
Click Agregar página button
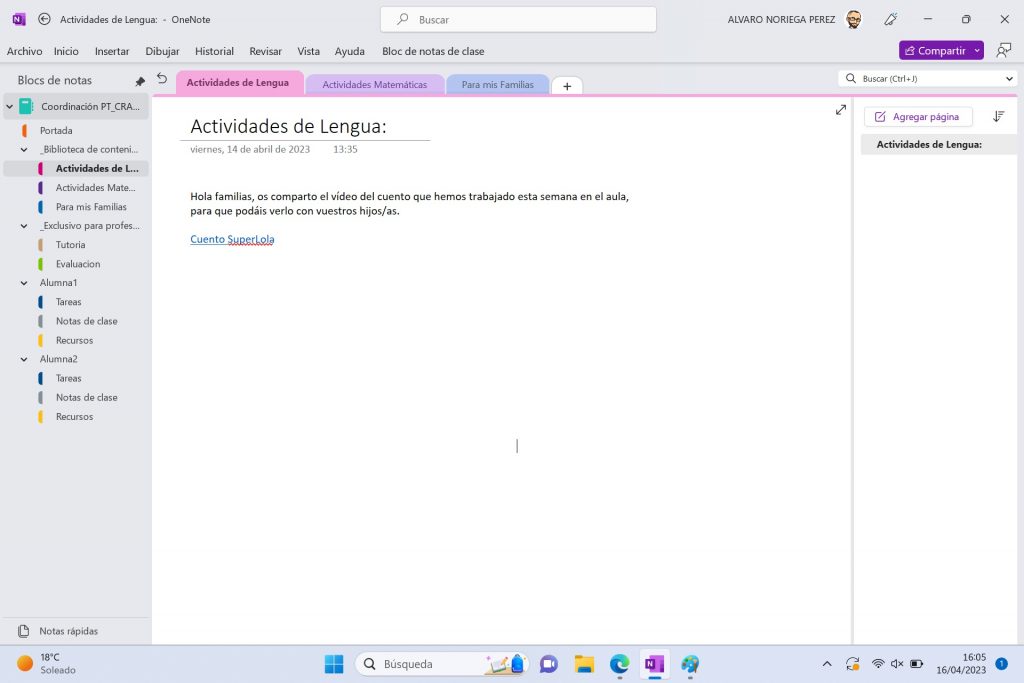coord(917,117)
